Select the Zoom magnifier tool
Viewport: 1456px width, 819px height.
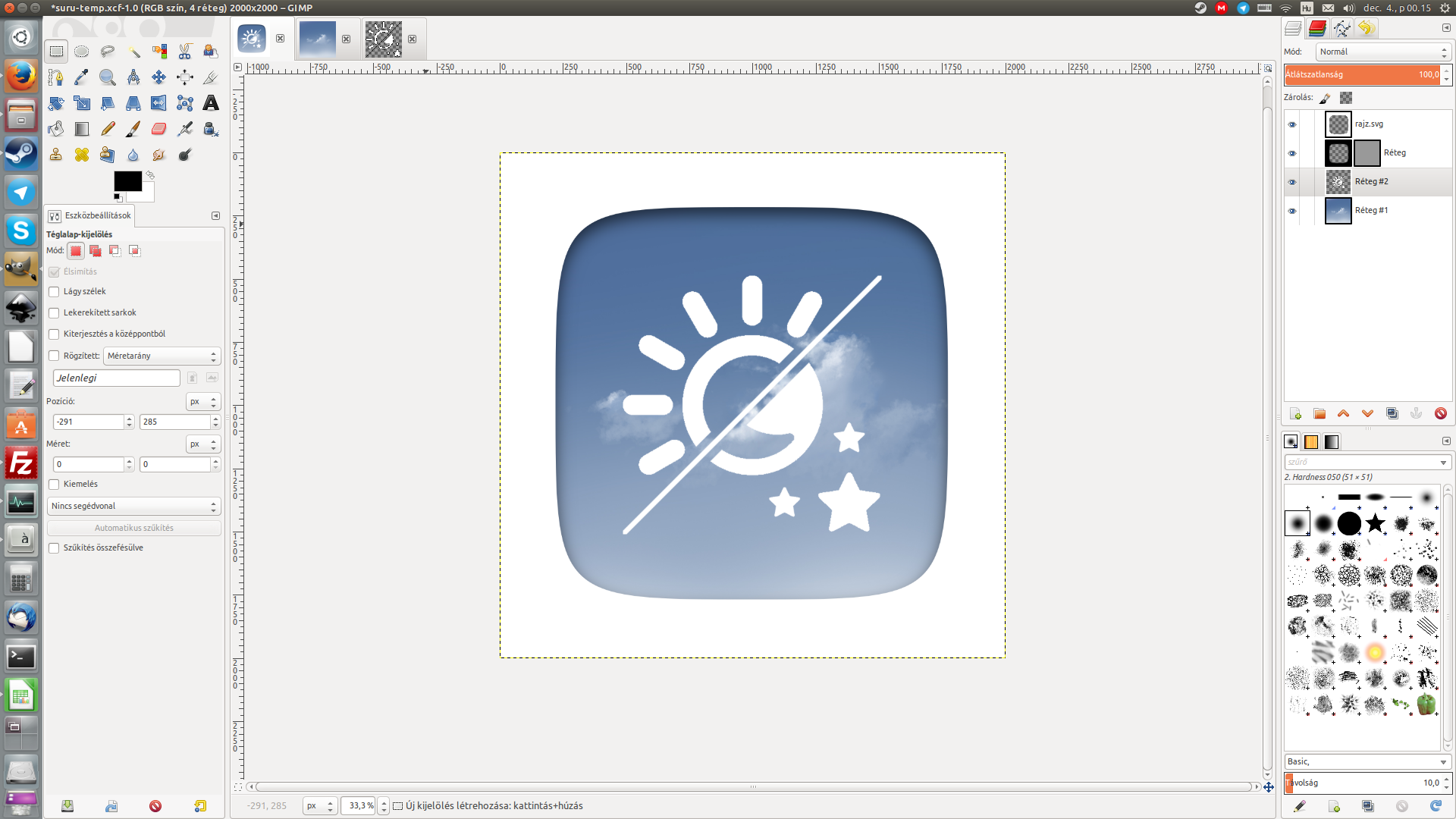point(108,77)
